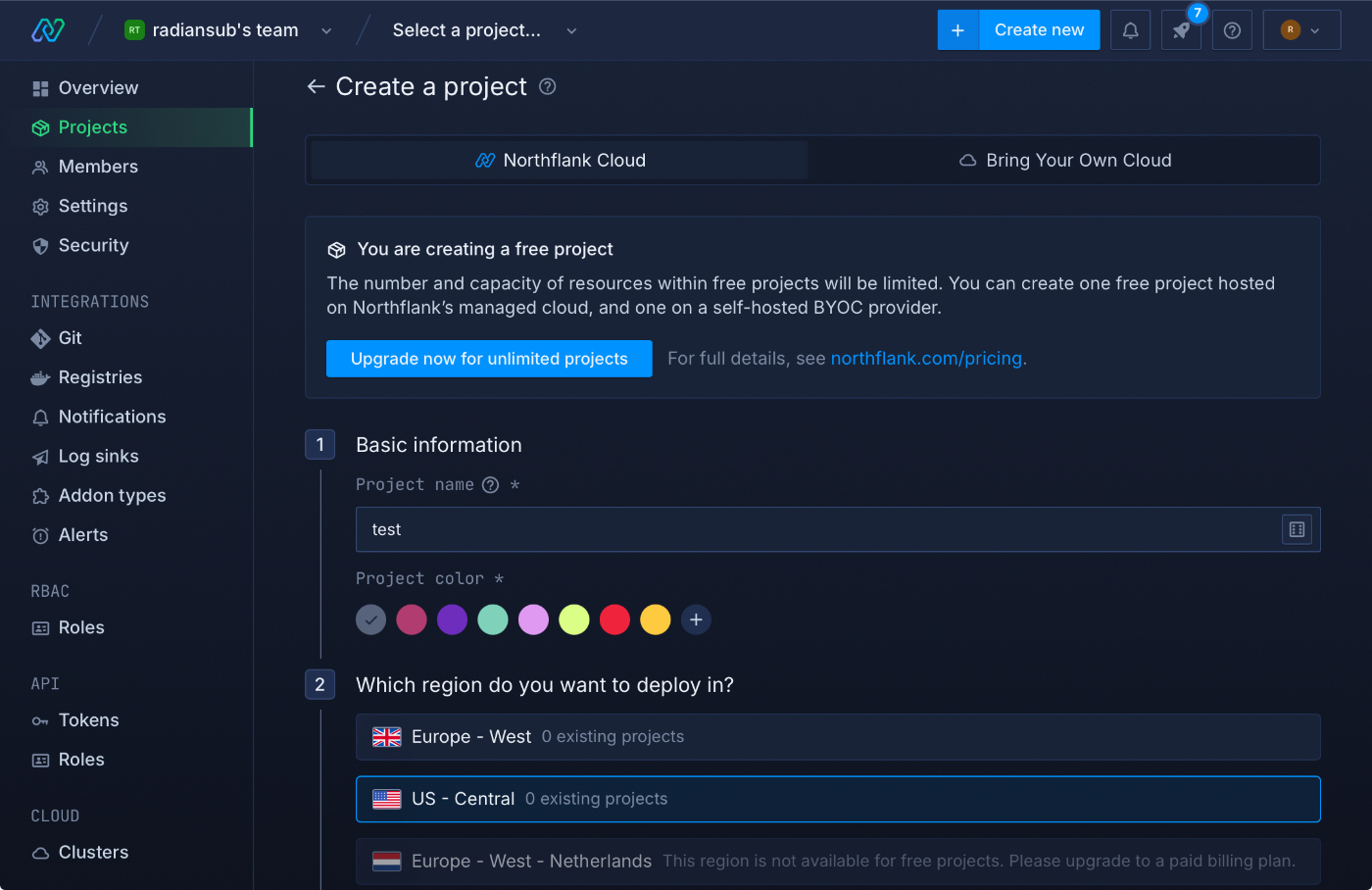Open the northflank.com/pricing link
The height and width of the screenshot is (890, 1372).
tap(926, 359)
